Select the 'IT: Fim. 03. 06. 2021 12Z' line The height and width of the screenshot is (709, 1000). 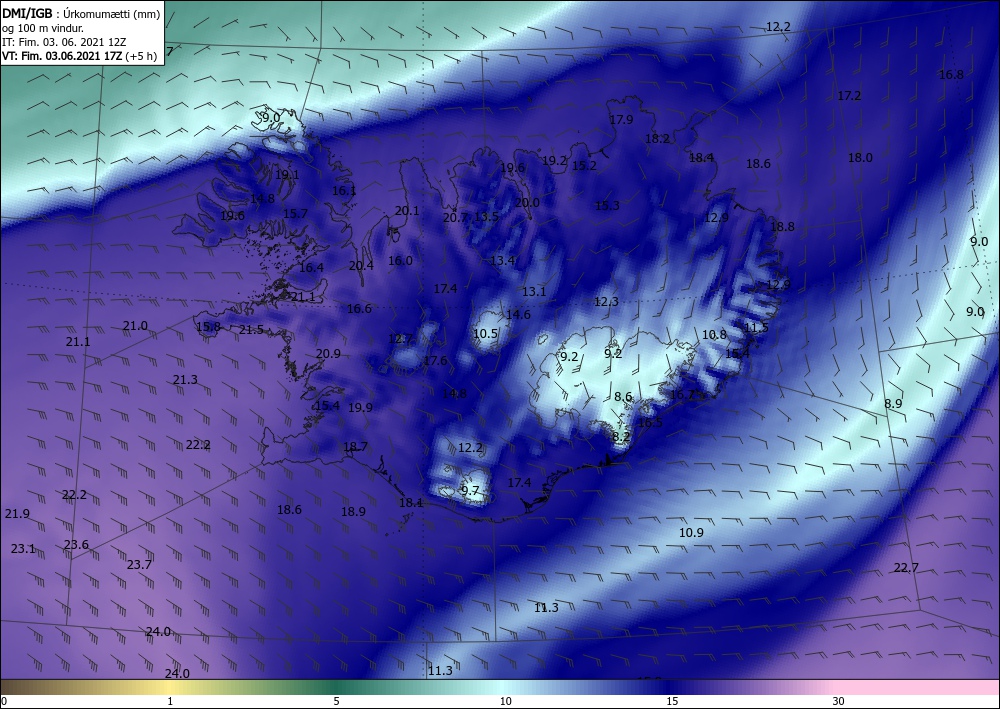click(x=64, y=42)
